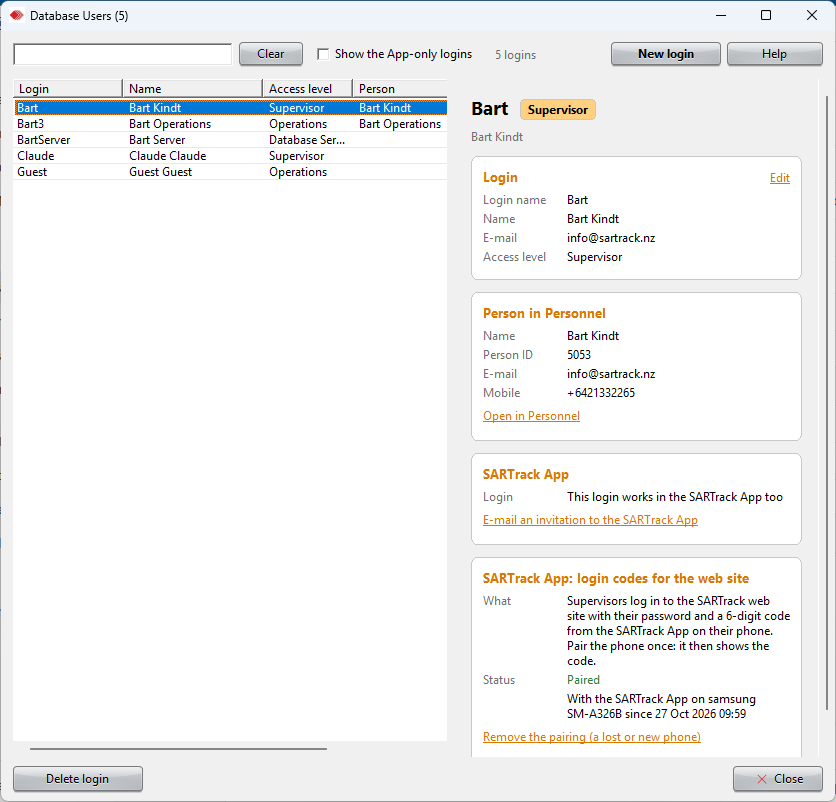Select the BartServer login row
Screen dimensions: 836x802
230,140
